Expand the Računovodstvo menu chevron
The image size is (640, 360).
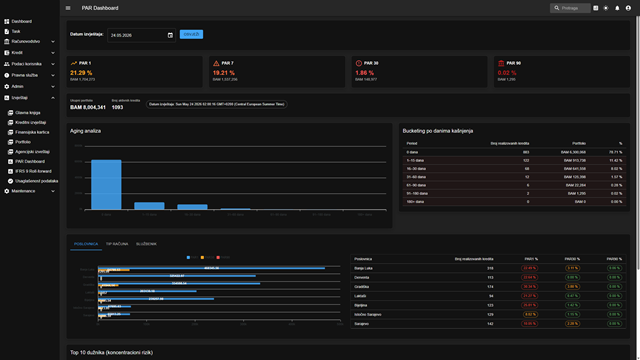click(53, 42)
